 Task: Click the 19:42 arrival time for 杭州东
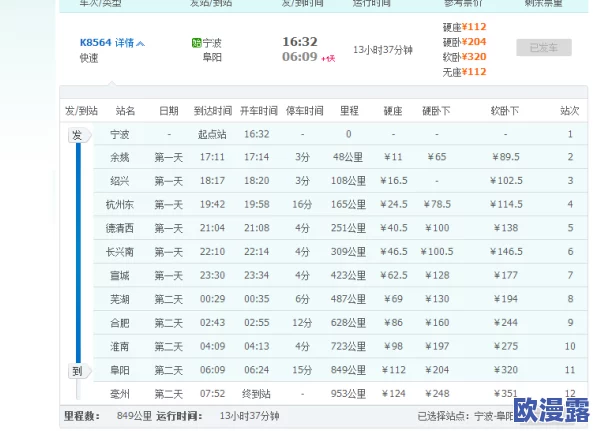tap(213, 205)
